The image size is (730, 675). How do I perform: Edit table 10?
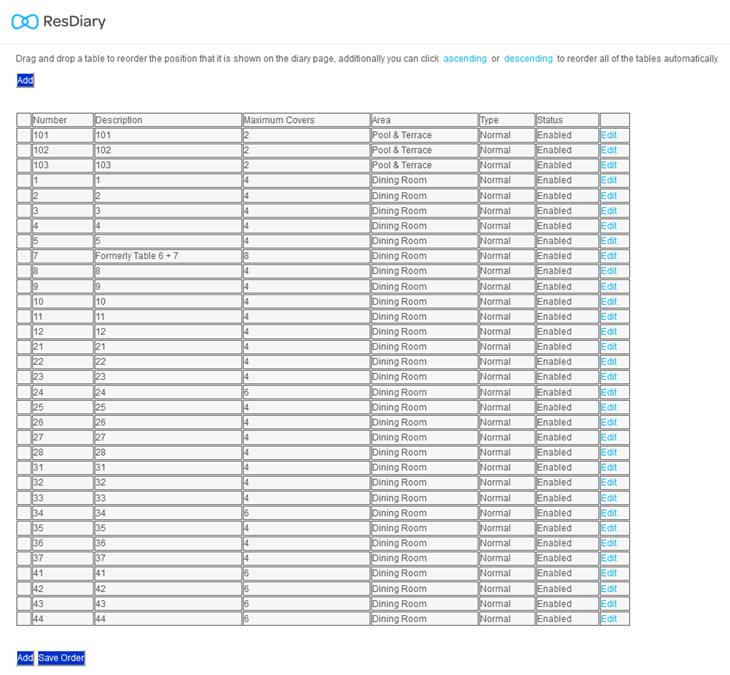pyautogui.click(x=608, y=301)
